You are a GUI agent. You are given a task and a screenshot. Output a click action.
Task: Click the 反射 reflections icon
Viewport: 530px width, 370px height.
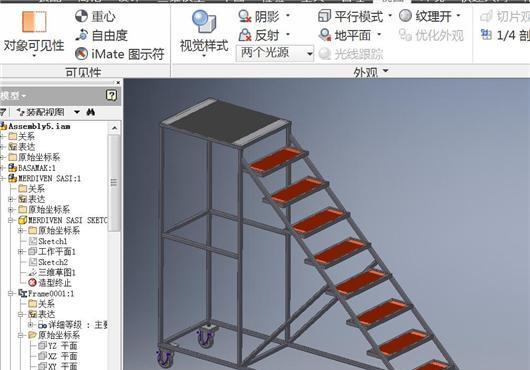pyautogui.click(x=244, y=35)
